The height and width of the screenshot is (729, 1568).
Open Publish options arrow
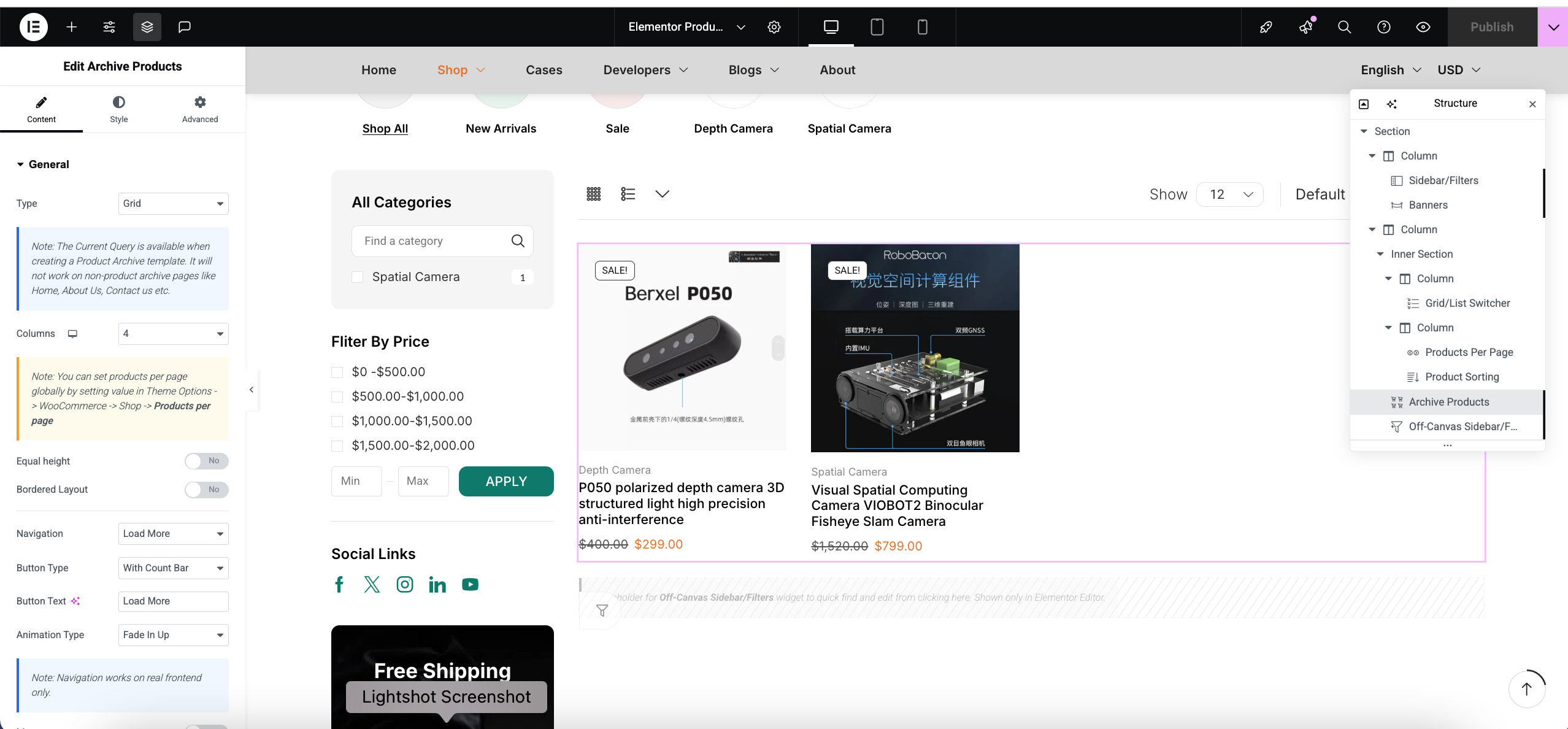[x=1553, y=27]
